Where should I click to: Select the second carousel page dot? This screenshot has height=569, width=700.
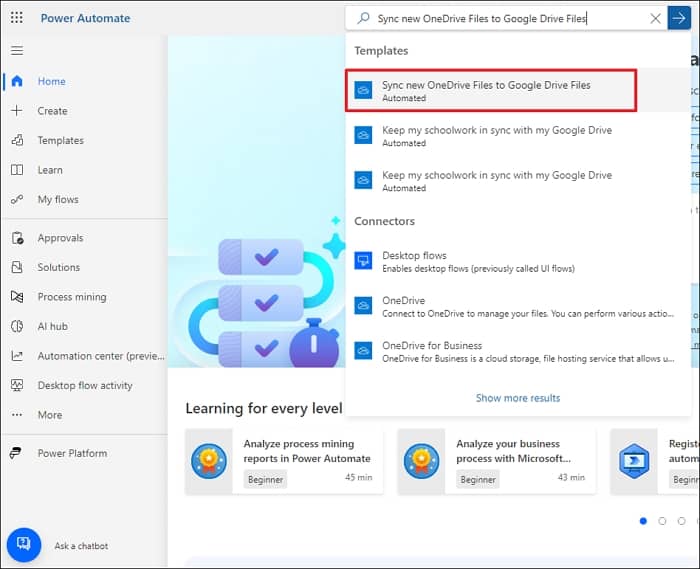pos(662,521)
